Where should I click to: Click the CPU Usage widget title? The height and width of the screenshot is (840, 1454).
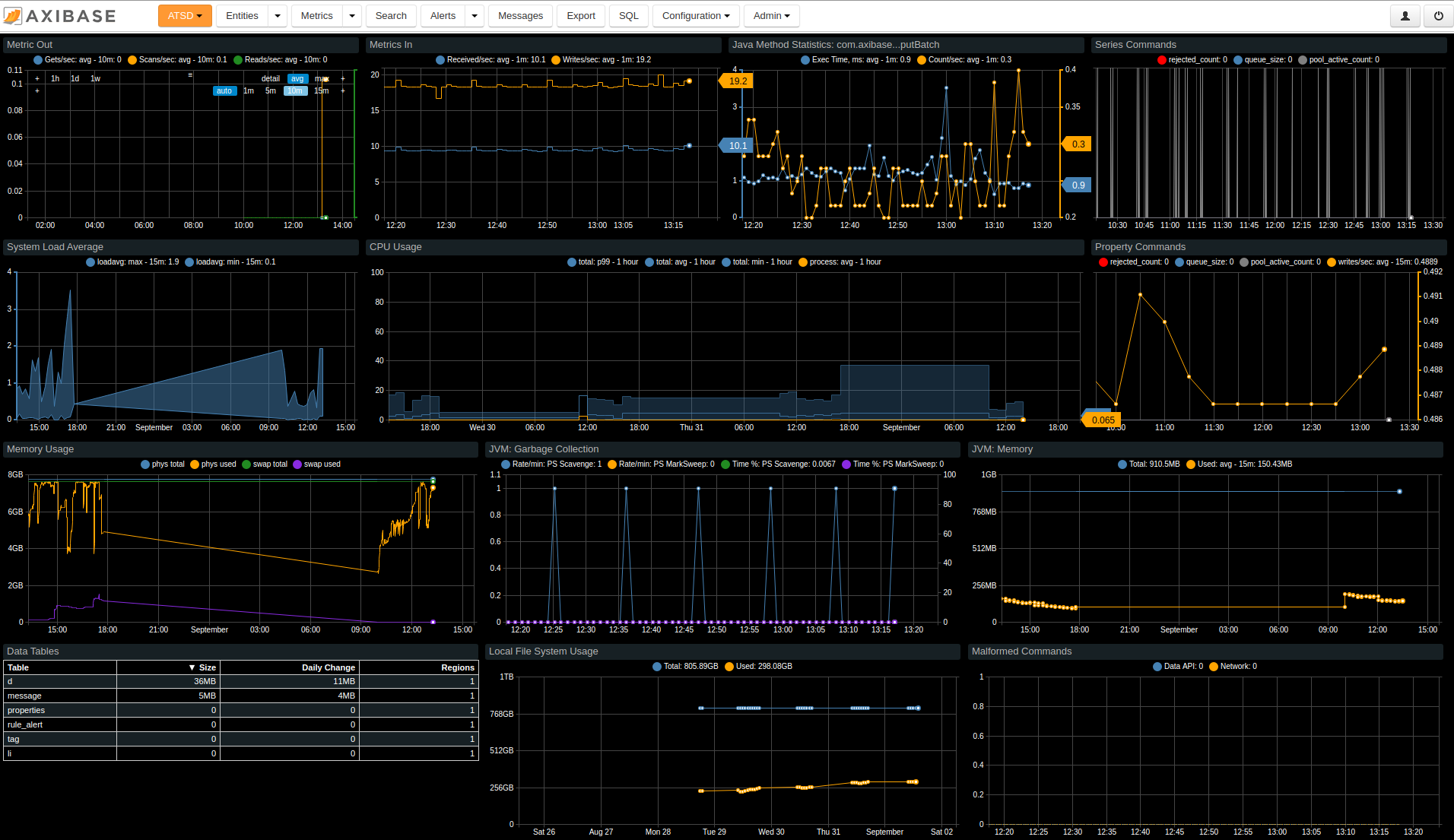(x=395, y=247)
